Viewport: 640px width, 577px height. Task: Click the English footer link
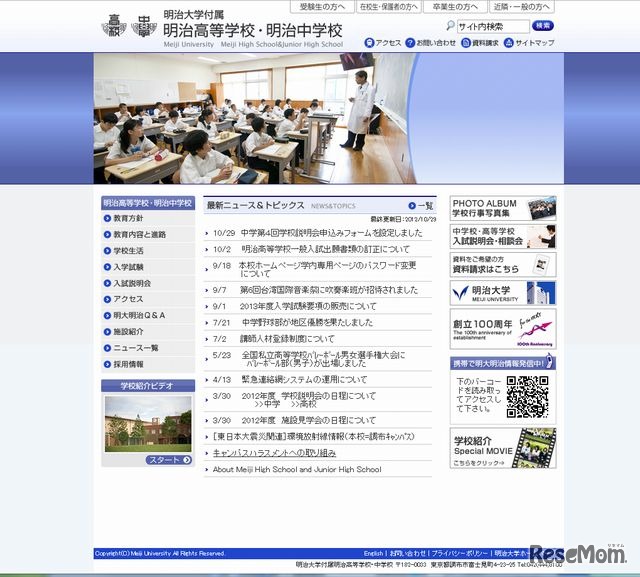[373, 553]
